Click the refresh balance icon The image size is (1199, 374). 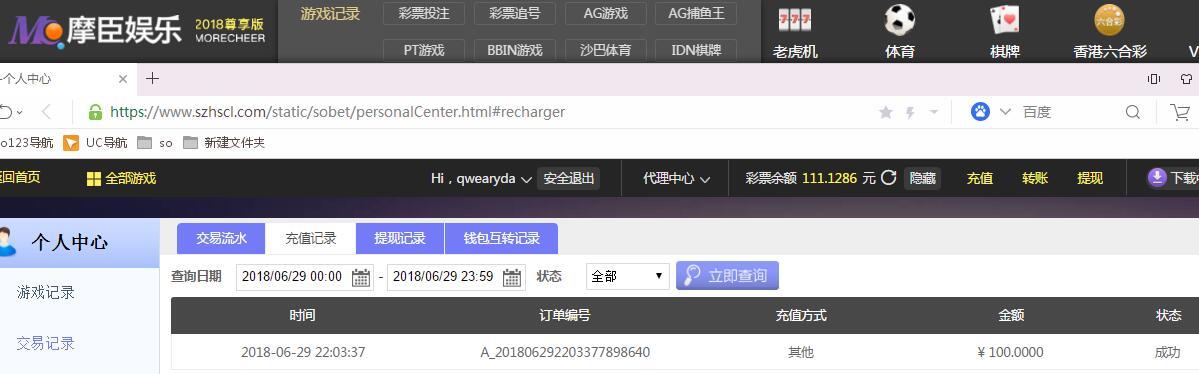pos(889,178)
